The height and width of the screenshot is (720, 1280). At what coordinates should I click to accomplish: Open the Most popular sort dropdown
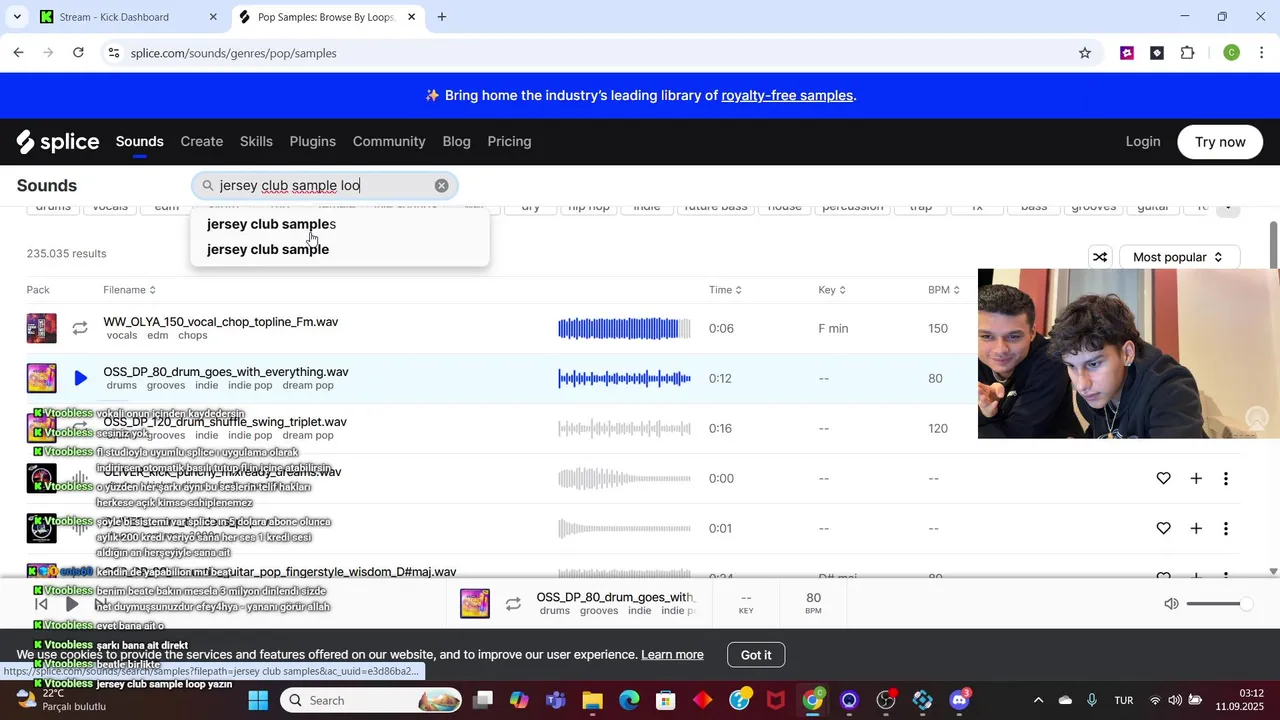(1179, 257)
